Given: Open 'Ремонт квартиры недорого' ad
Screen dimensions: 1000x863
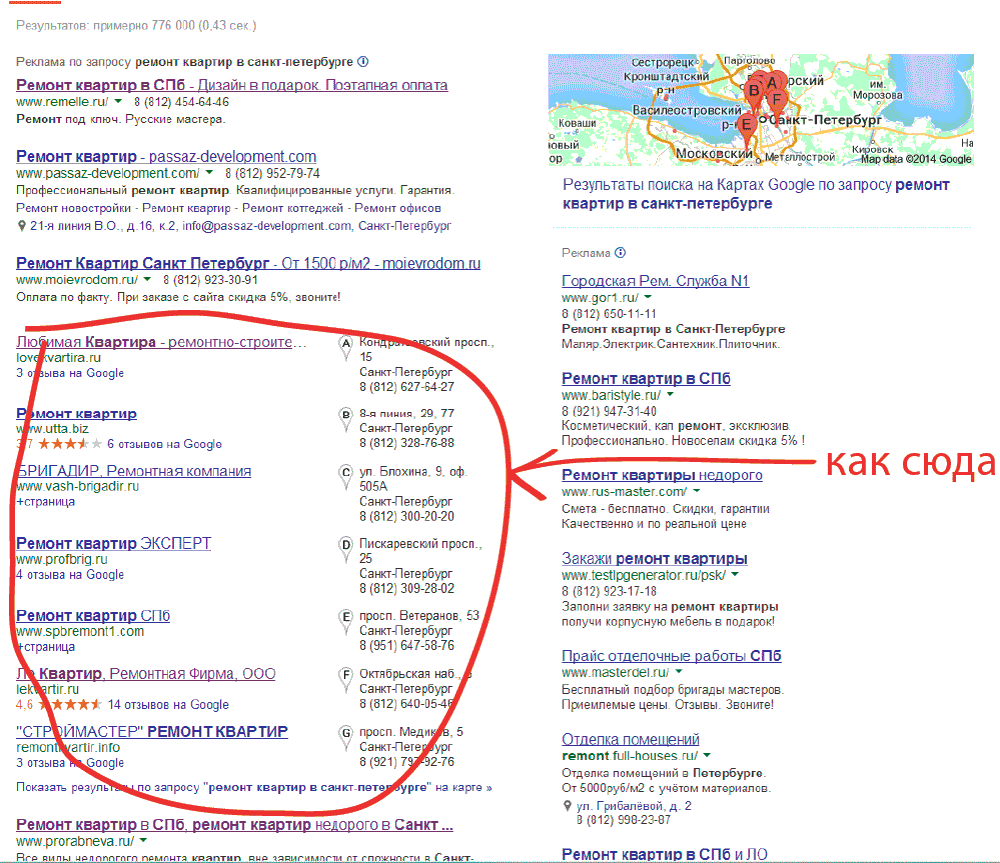Looking at the screenshot, I should click(662, 475).
